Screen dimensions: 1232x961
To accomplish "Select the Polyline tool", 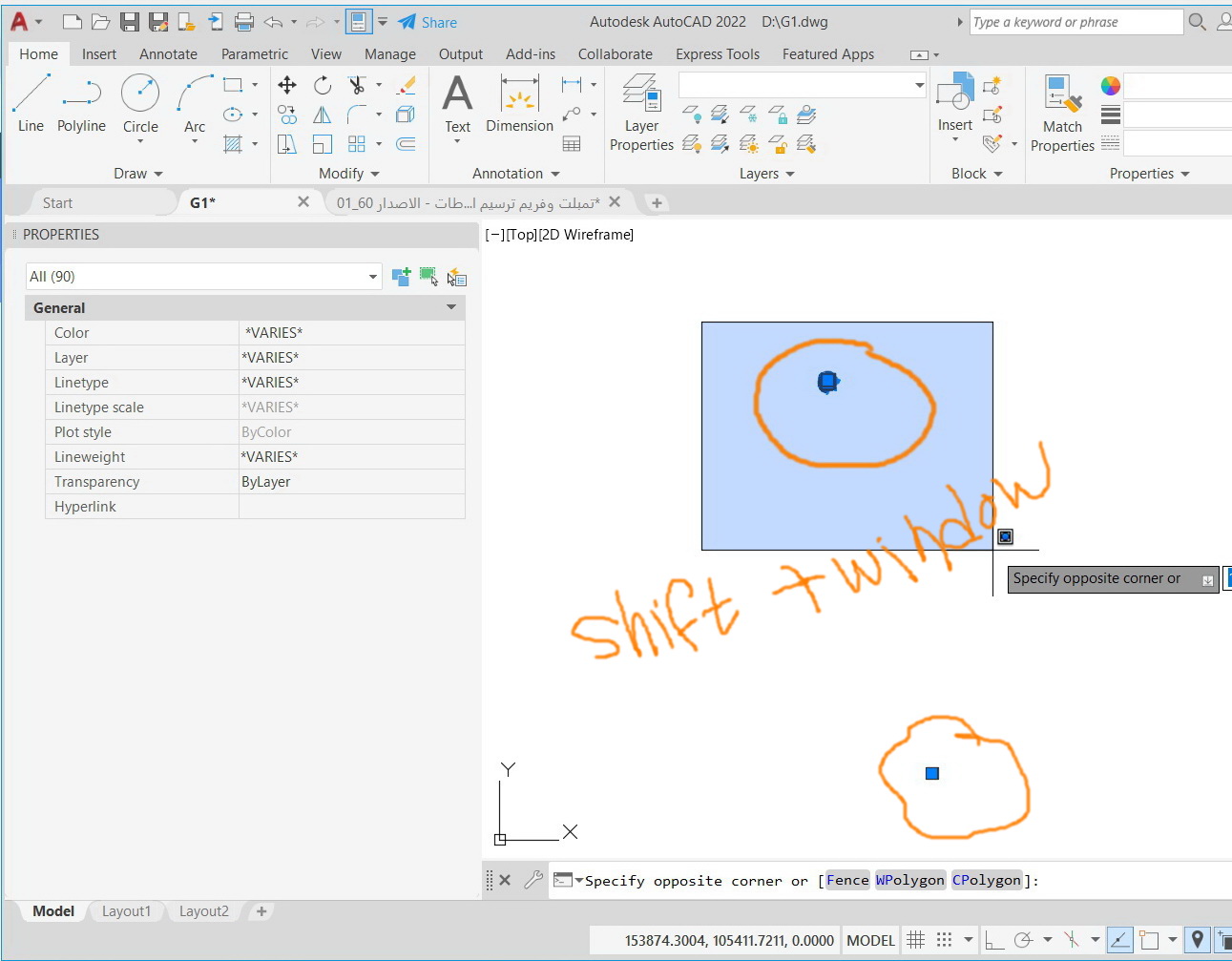I will point(81,107).
